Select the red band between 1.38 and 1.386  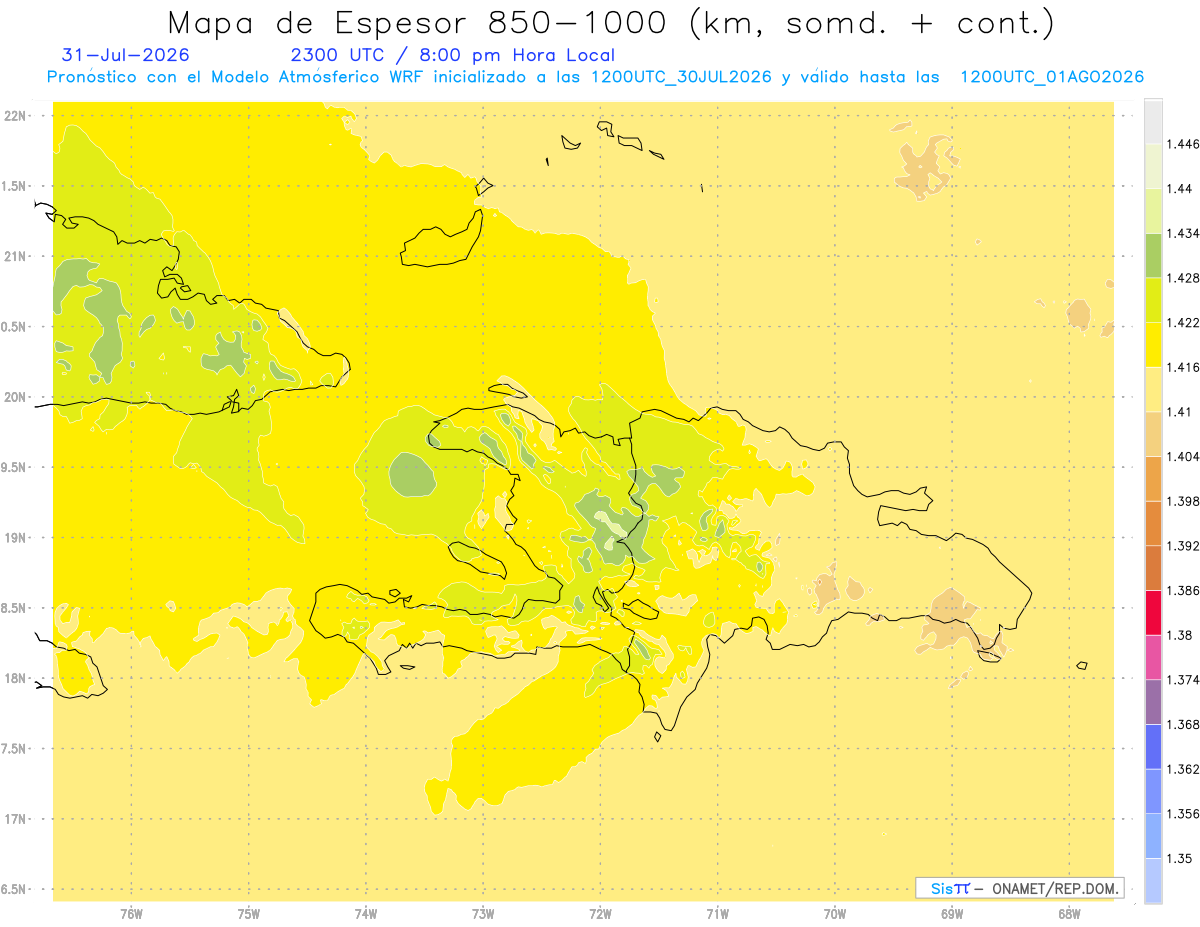(x=1153, y=612)
